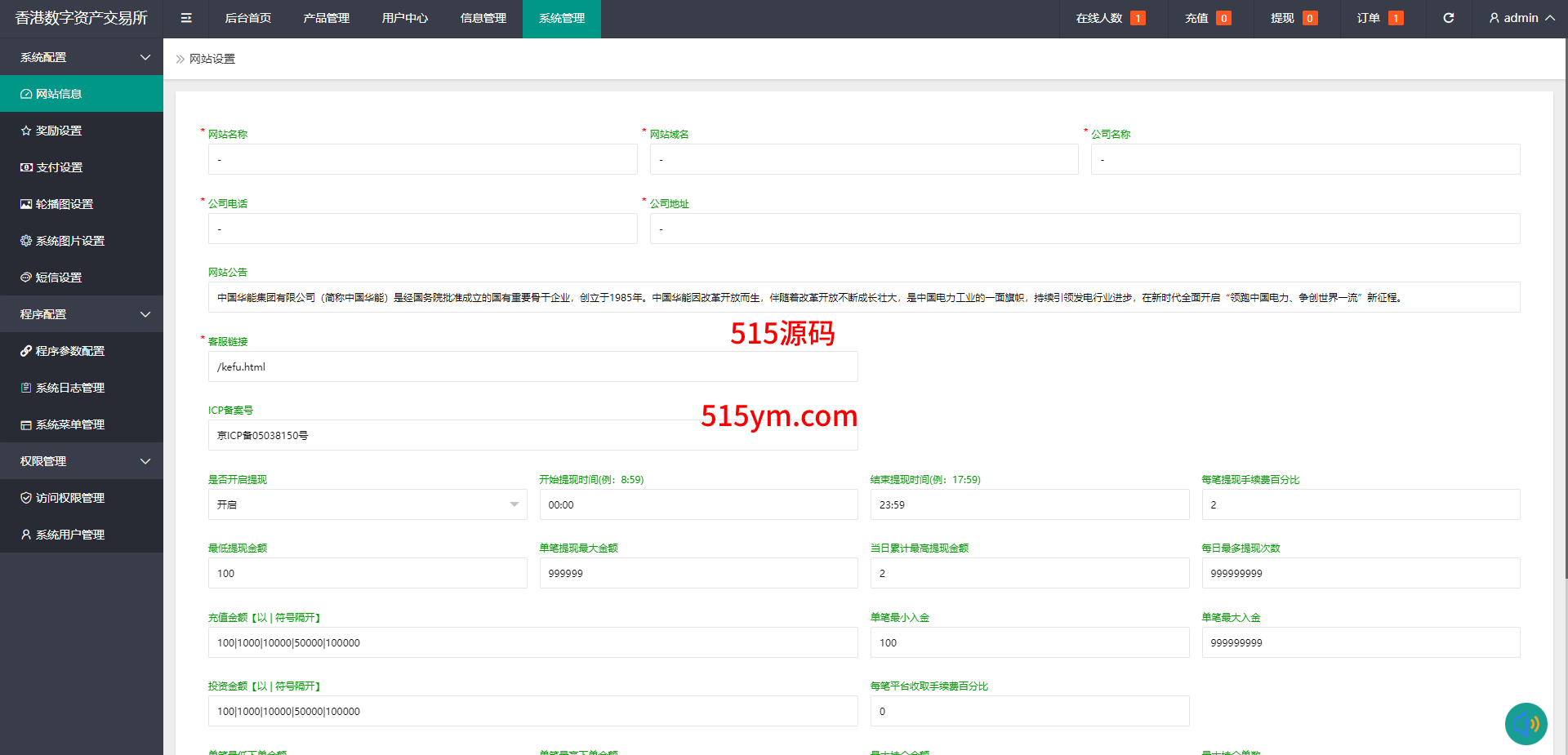Open 支付设置 in the sidebar
The image size is (1568, 755).
click(x=59, y=167)
